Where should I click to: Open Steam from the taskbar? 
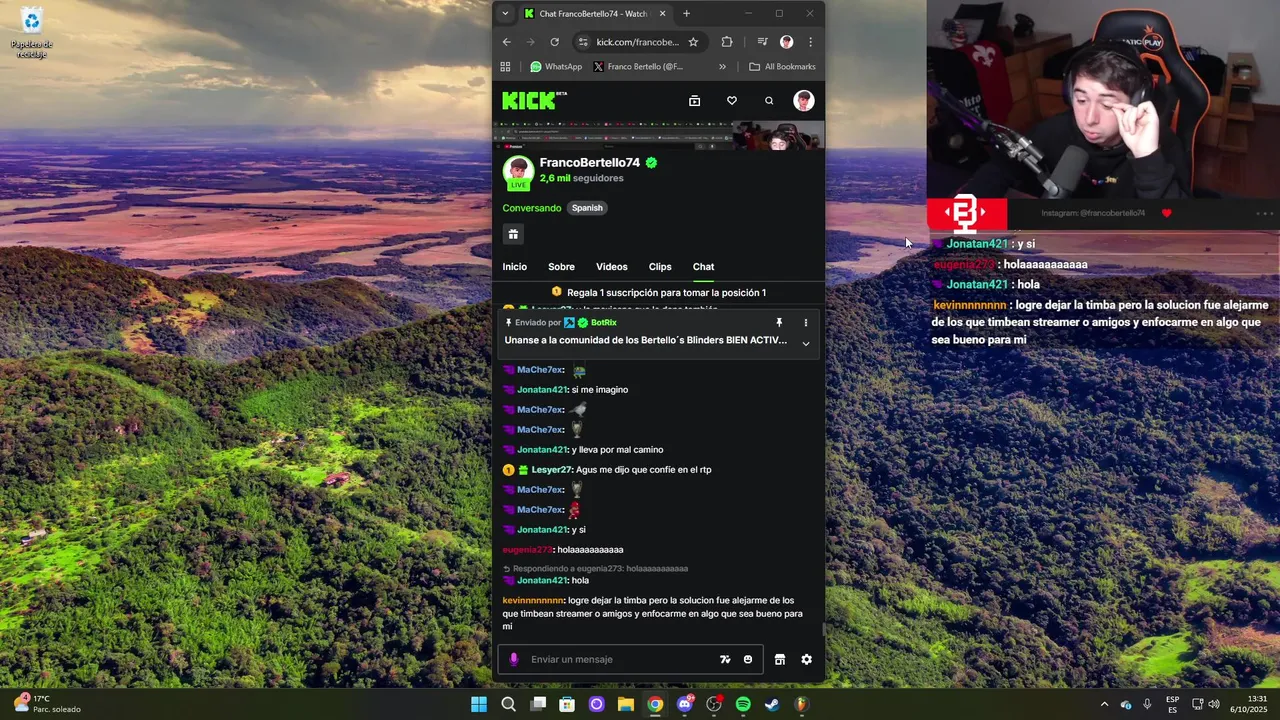[x=772, y=704]
